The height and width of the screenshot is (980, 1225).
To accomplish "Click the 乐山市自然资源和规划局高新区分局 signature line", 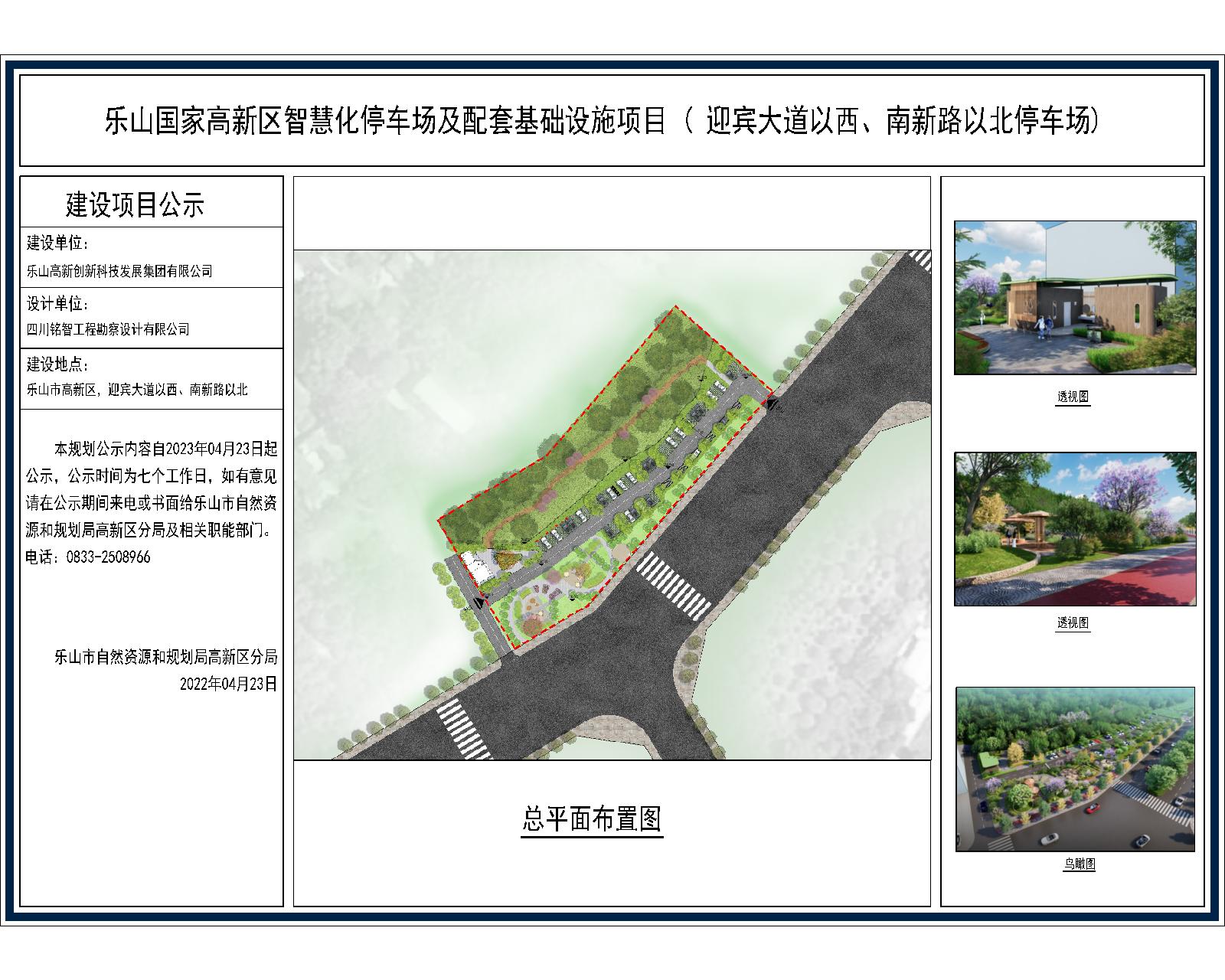I will click(165, 657).
